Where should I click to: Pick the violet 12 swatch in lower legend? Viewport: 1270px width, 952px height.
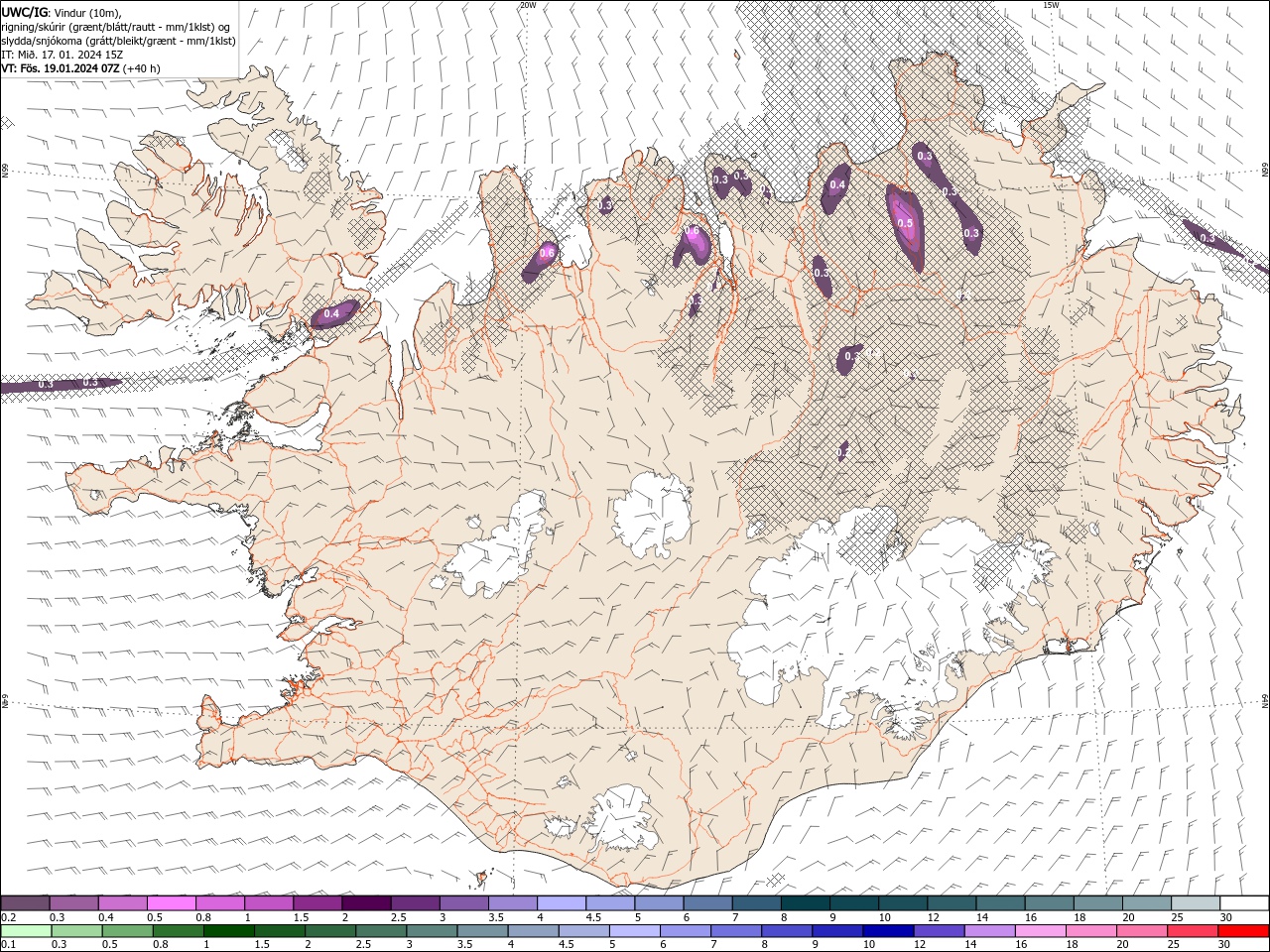[x=940, y=931]
